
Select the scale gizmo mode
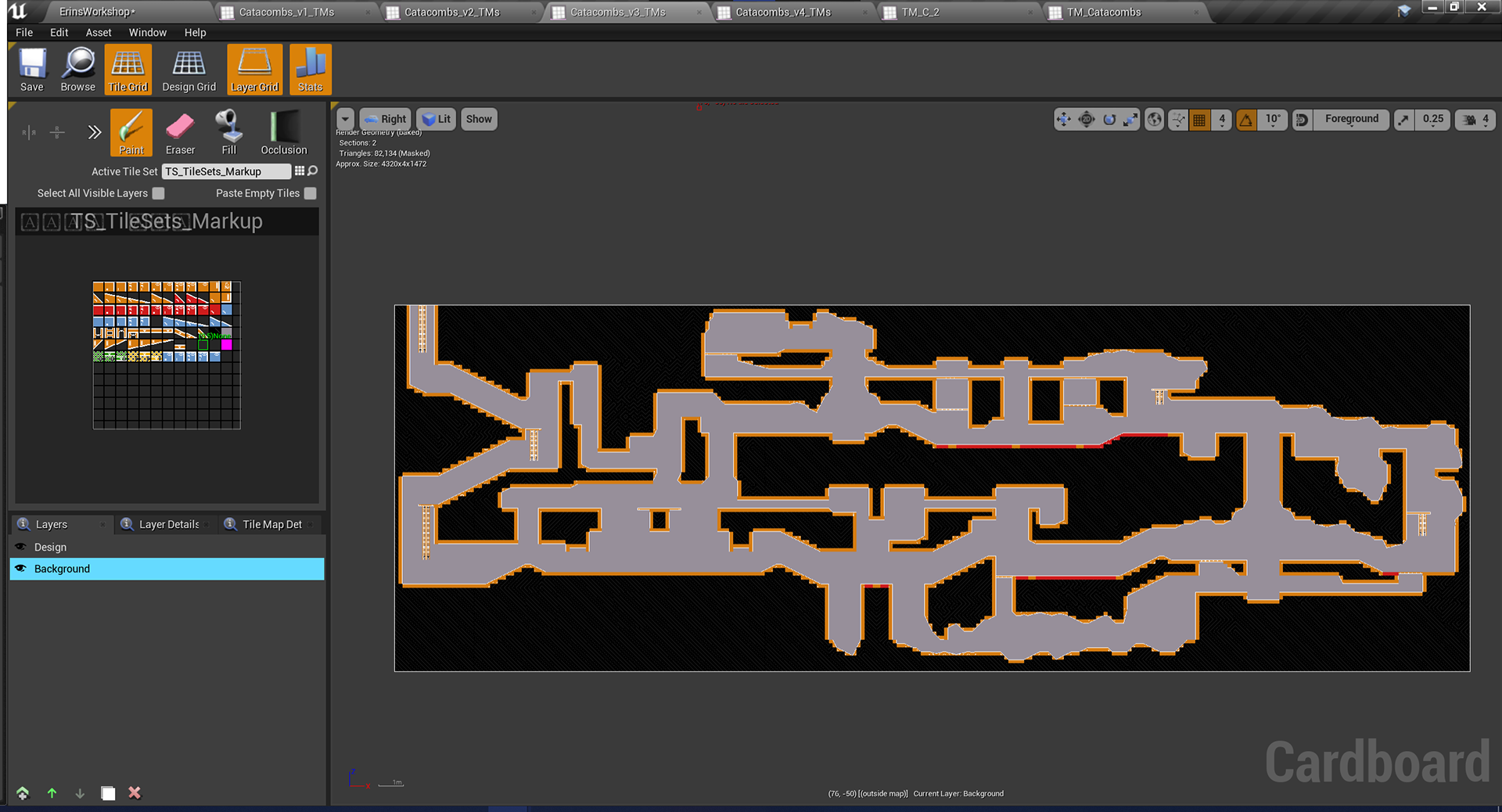point(1130,120)
